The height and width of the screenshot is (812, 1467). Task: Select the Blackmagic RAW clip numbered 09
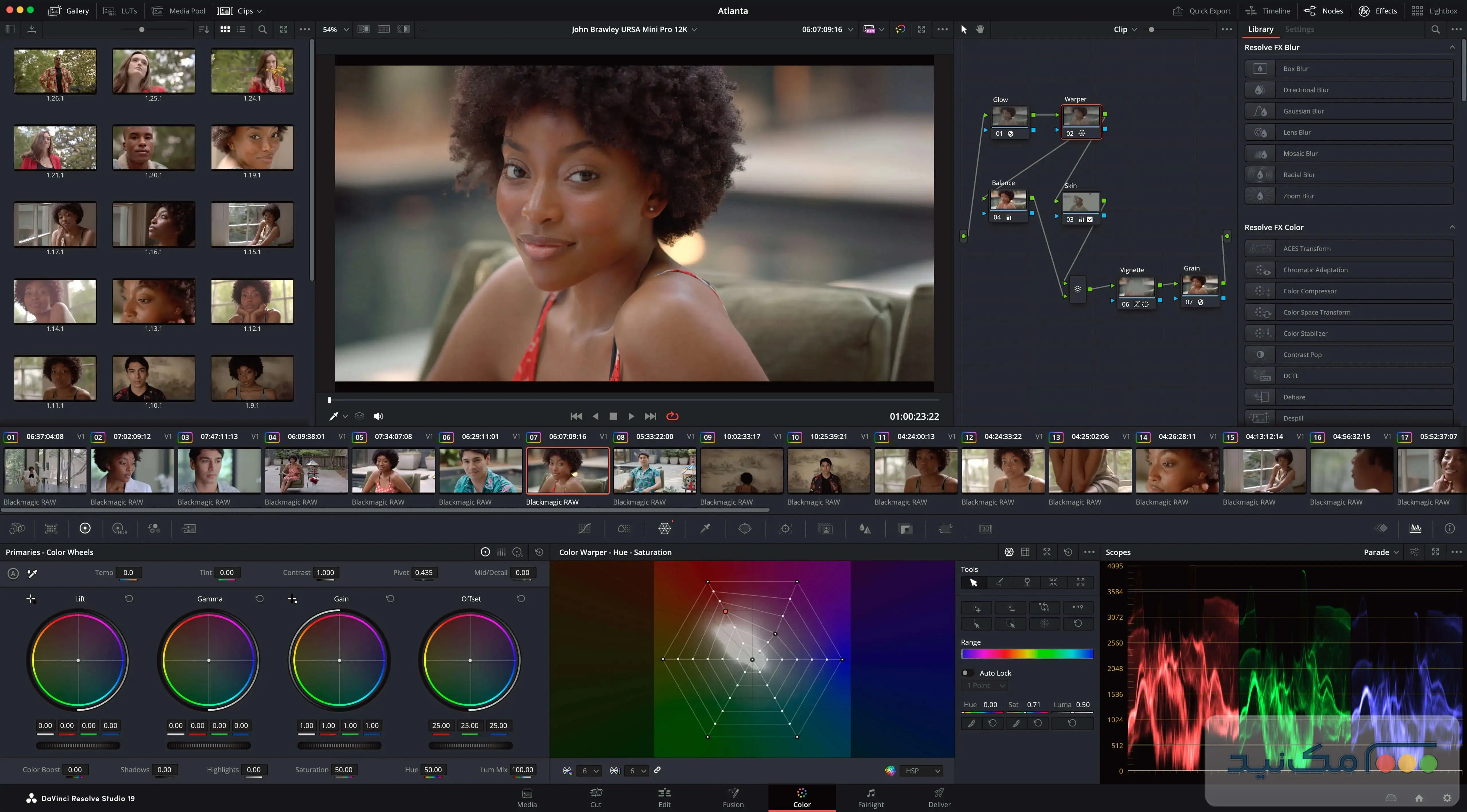[742, 470]
